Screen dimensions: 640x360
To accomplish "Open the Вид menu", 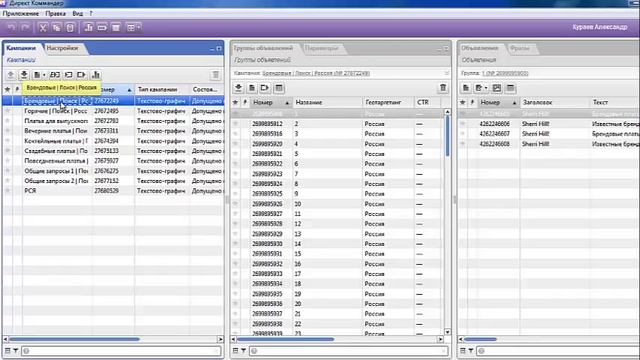I will [x=78, y=13].
